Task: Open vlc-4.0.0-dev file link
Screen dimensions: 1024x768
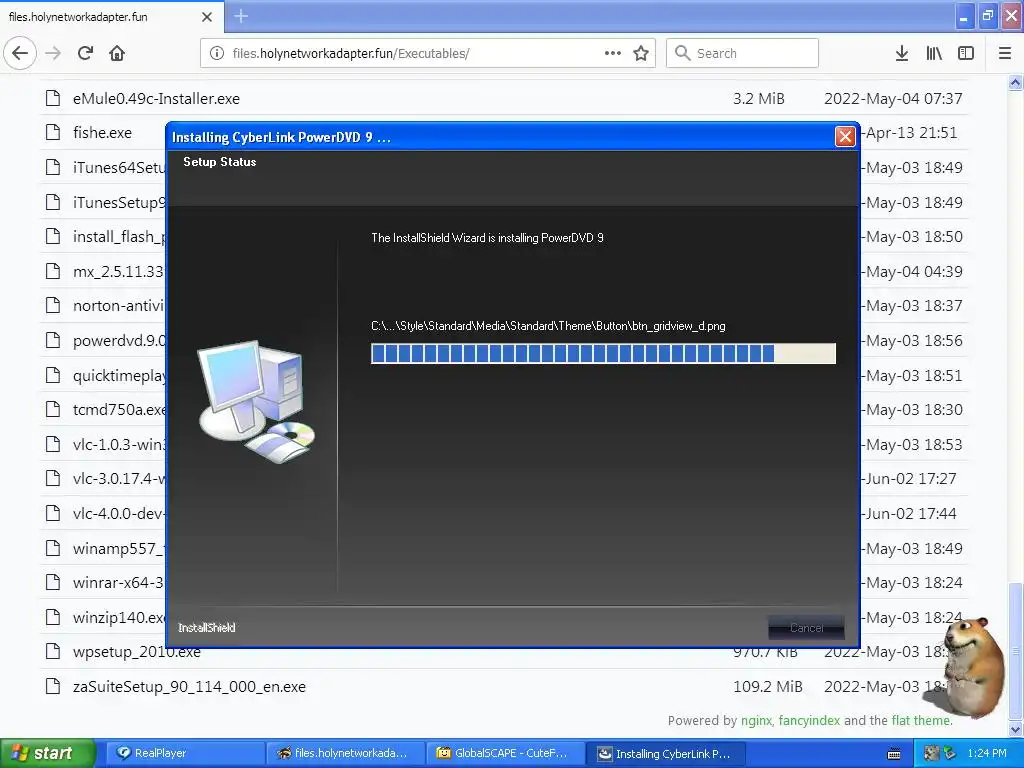Action: [x=119, y=514]
